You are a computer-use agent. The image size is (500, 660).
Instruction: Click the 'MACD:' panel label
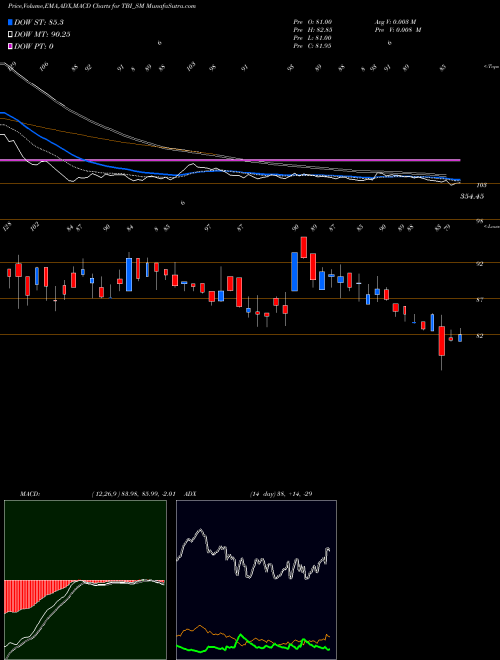coord(29,493)
